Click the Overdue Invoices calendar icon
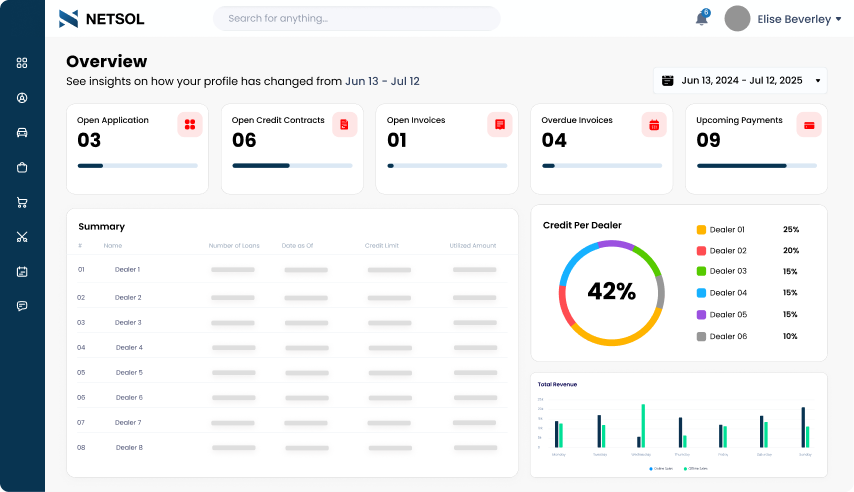This screenshot has width=854, height=492. (654, 125)
